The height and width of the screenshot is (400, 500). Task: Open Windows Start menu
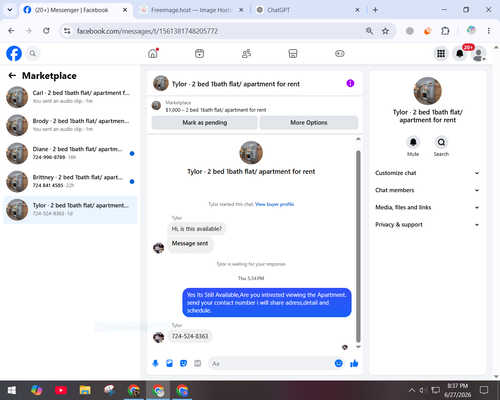pos(12,390)
